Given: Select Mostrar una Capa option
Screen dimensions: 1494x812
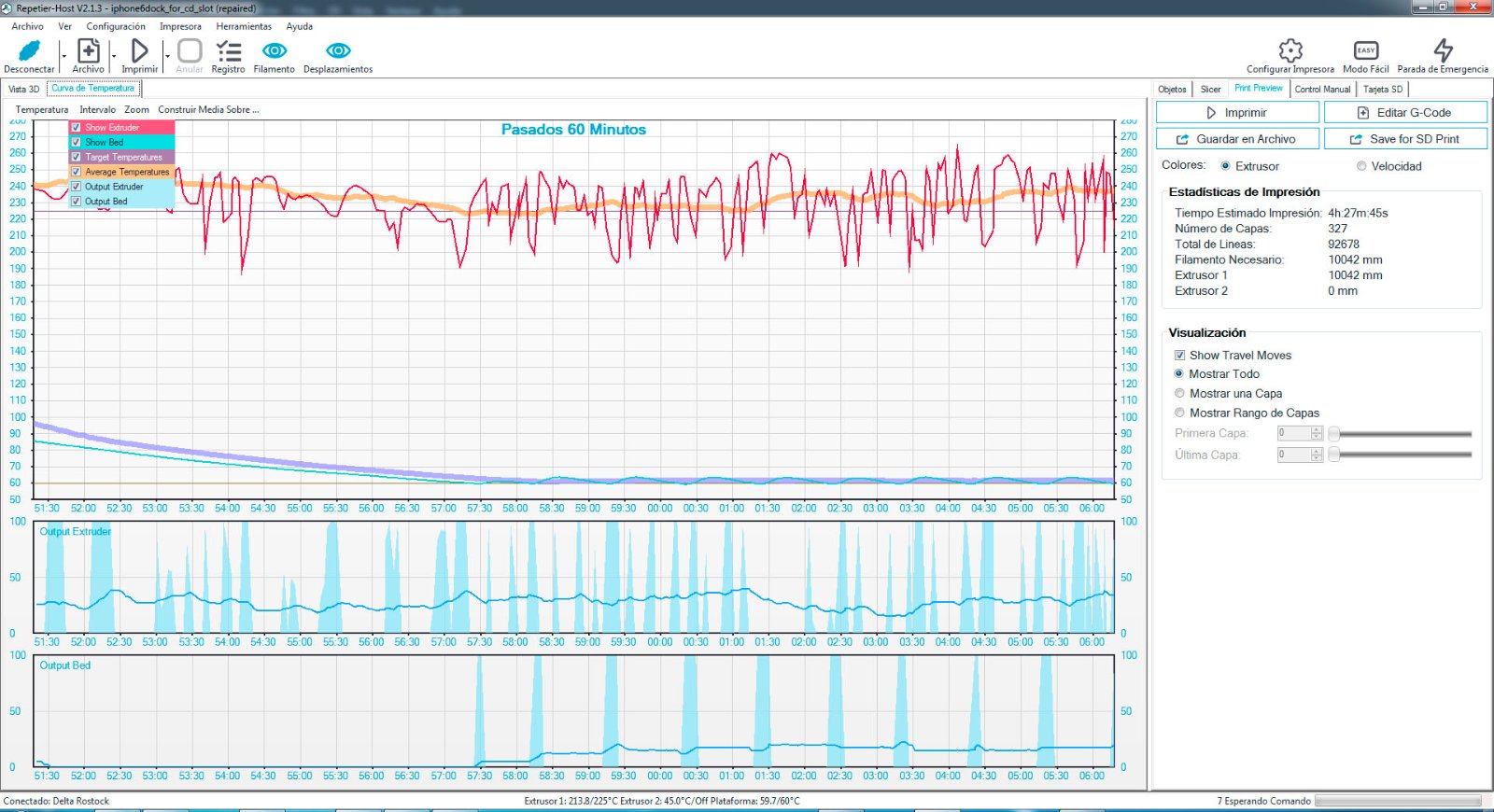Looking at the screenshot, I should [x=1180, y=394].
